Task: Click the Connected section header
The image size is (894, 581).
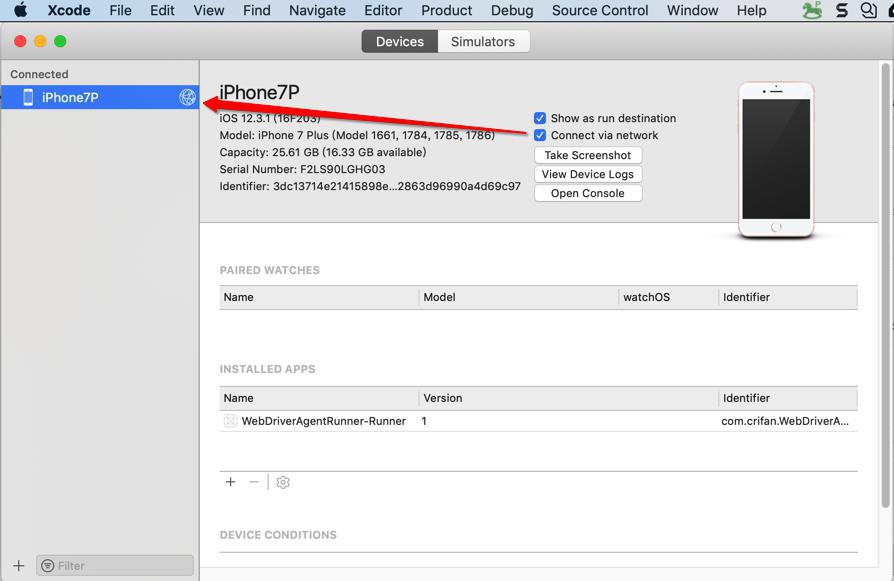Action: 39,74
